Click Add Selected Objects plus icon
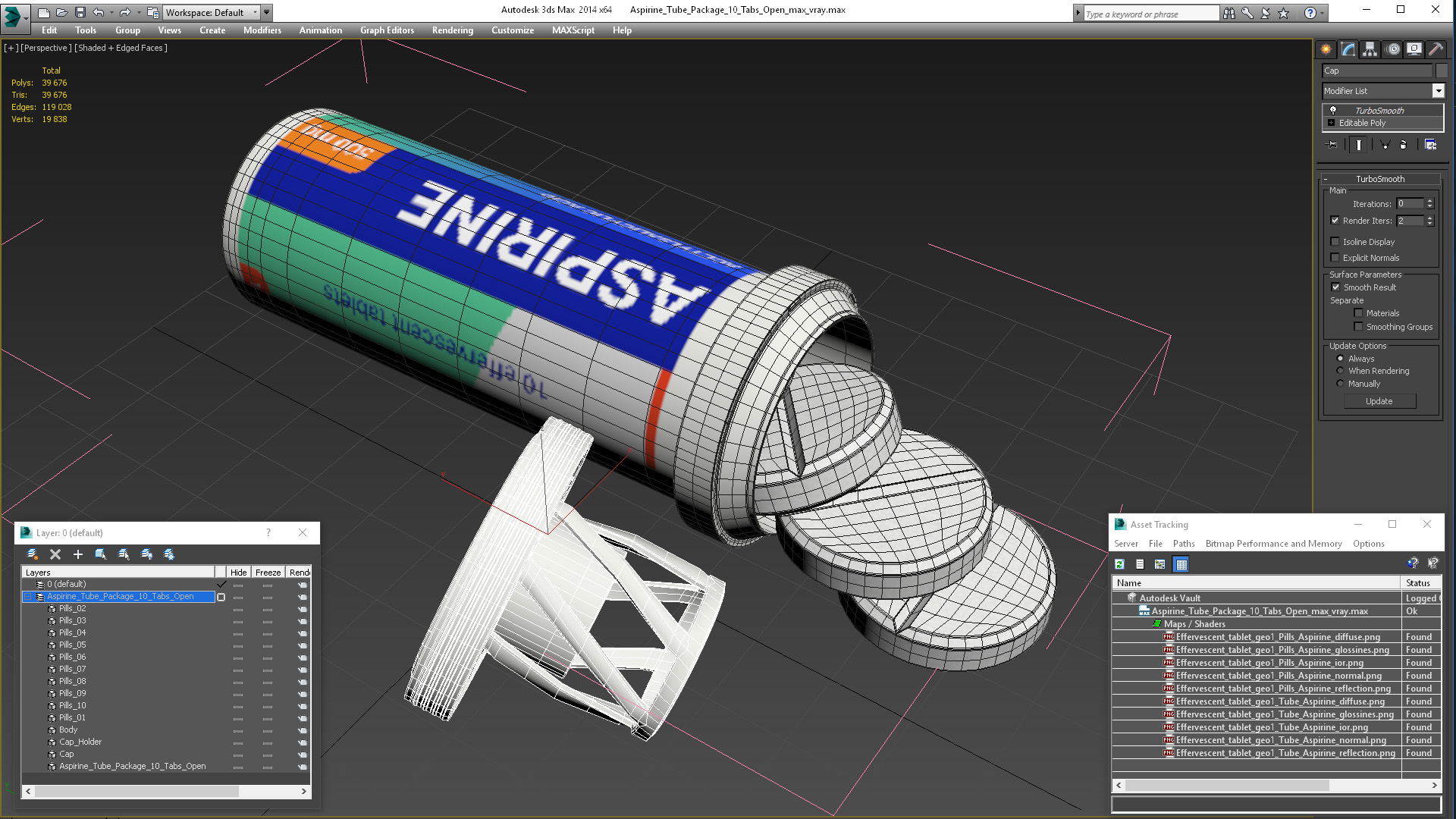1456x819 pixels. [x=77, y=554]
